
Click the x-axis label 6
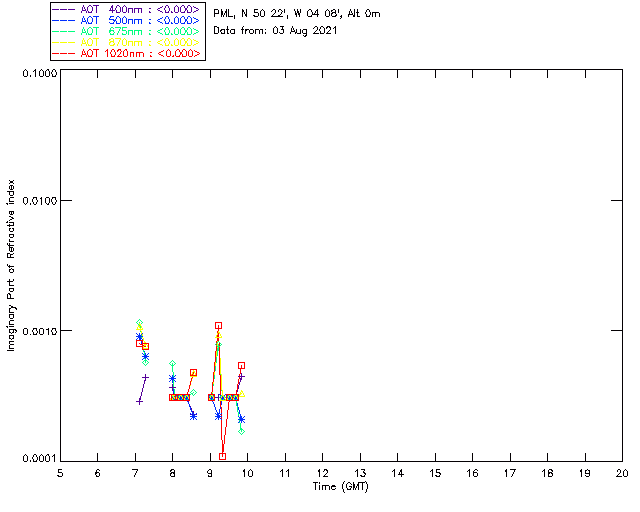tap(98, 473)
